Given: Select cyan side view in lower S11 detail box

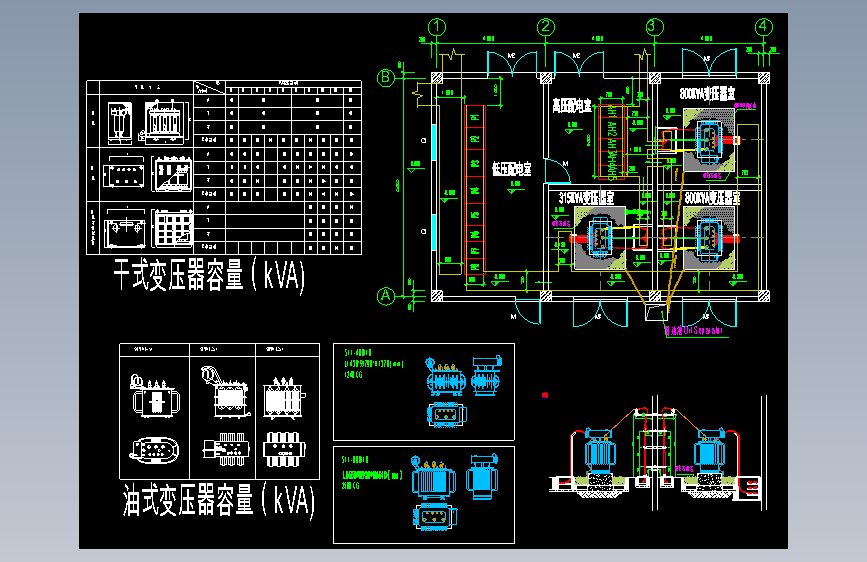Looking at the screenshot, I should click(x=482, y=476).
